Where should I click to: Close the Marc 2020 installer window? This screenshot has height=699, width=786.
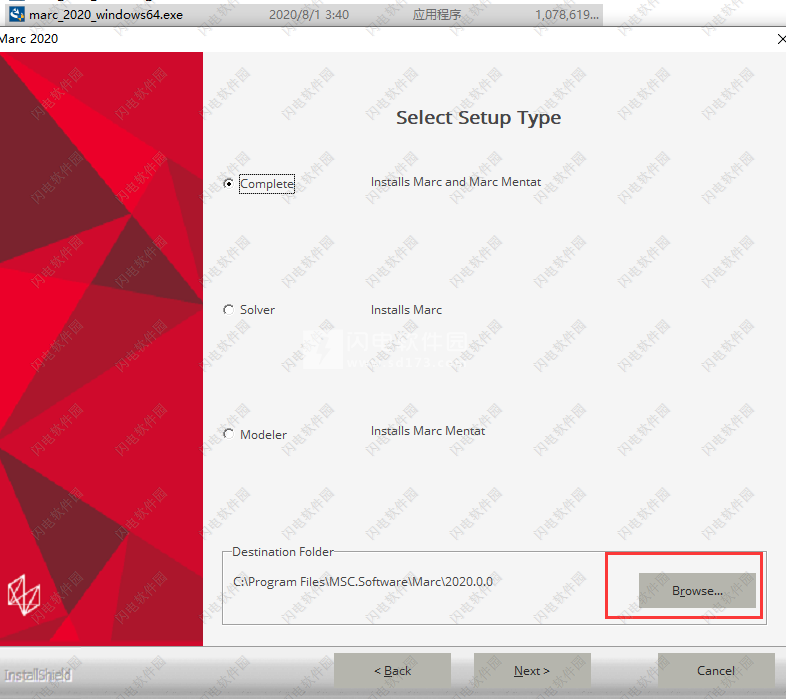(781, 39)
